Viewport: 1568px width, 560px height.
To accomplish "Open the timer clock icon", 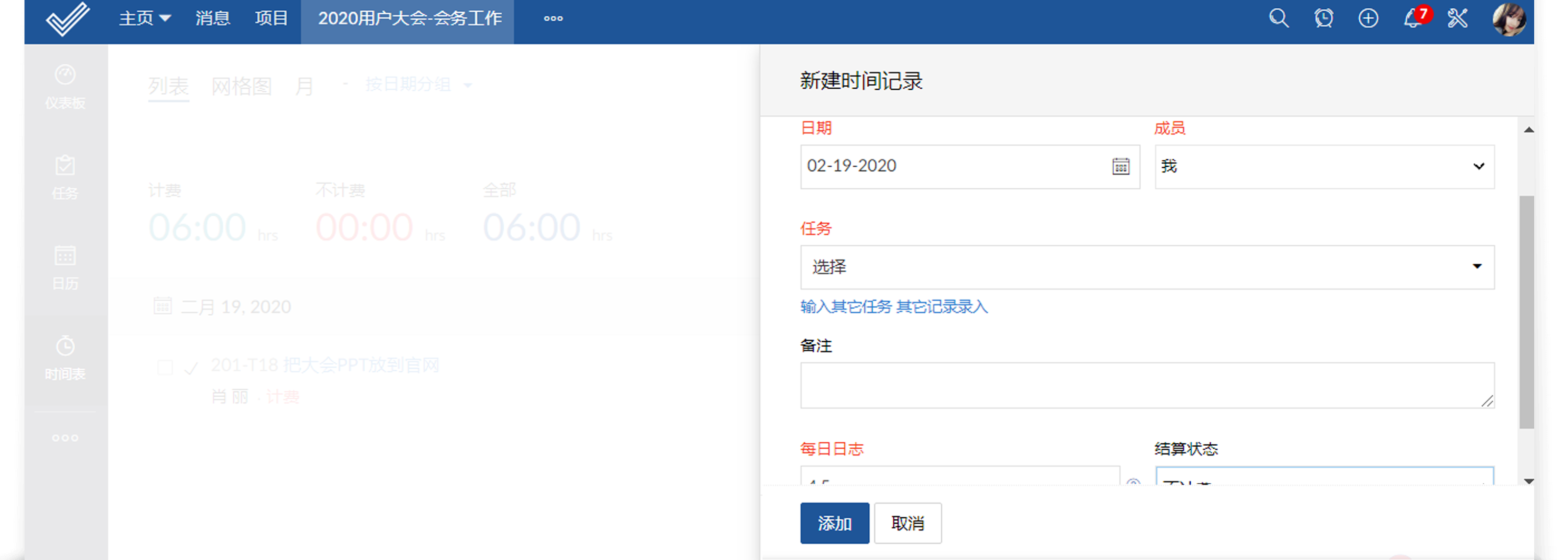I will 1323,18.
